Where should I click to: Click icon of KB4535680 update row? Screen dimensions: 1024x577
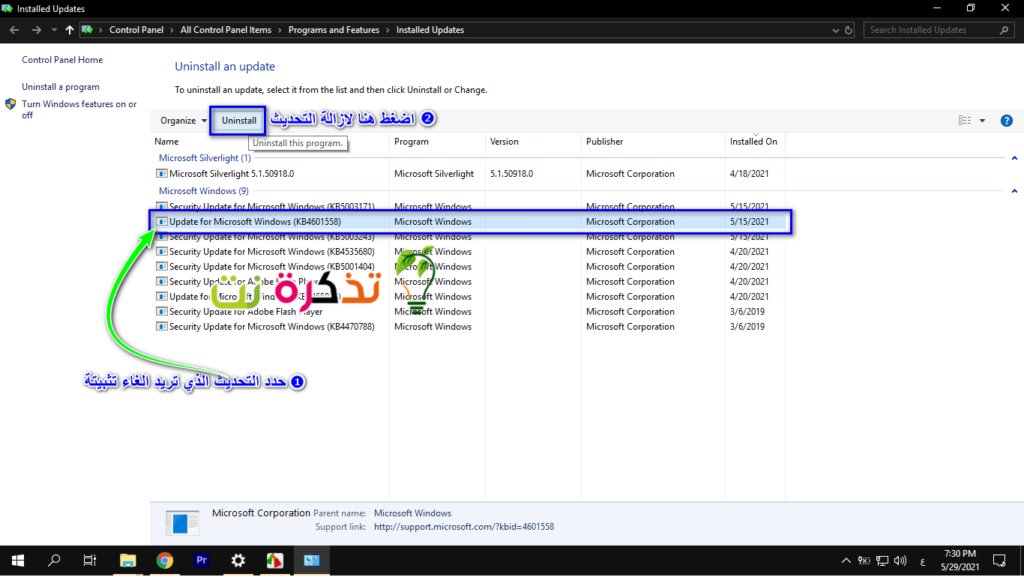161,252
